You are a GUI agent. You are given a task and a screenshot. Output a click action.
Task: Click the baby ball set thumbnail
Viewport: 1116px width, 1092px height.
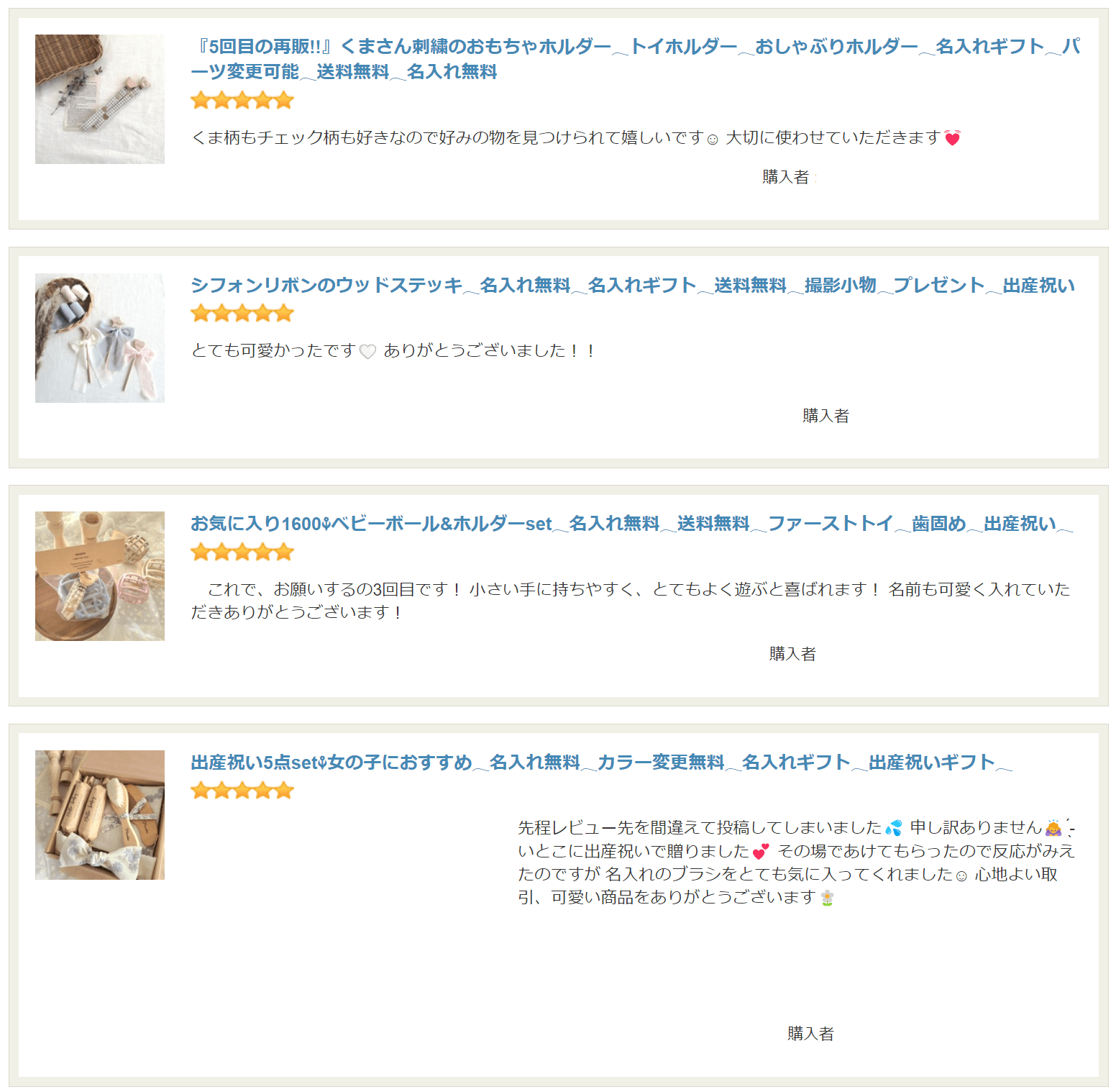click(x=100, y=576)
